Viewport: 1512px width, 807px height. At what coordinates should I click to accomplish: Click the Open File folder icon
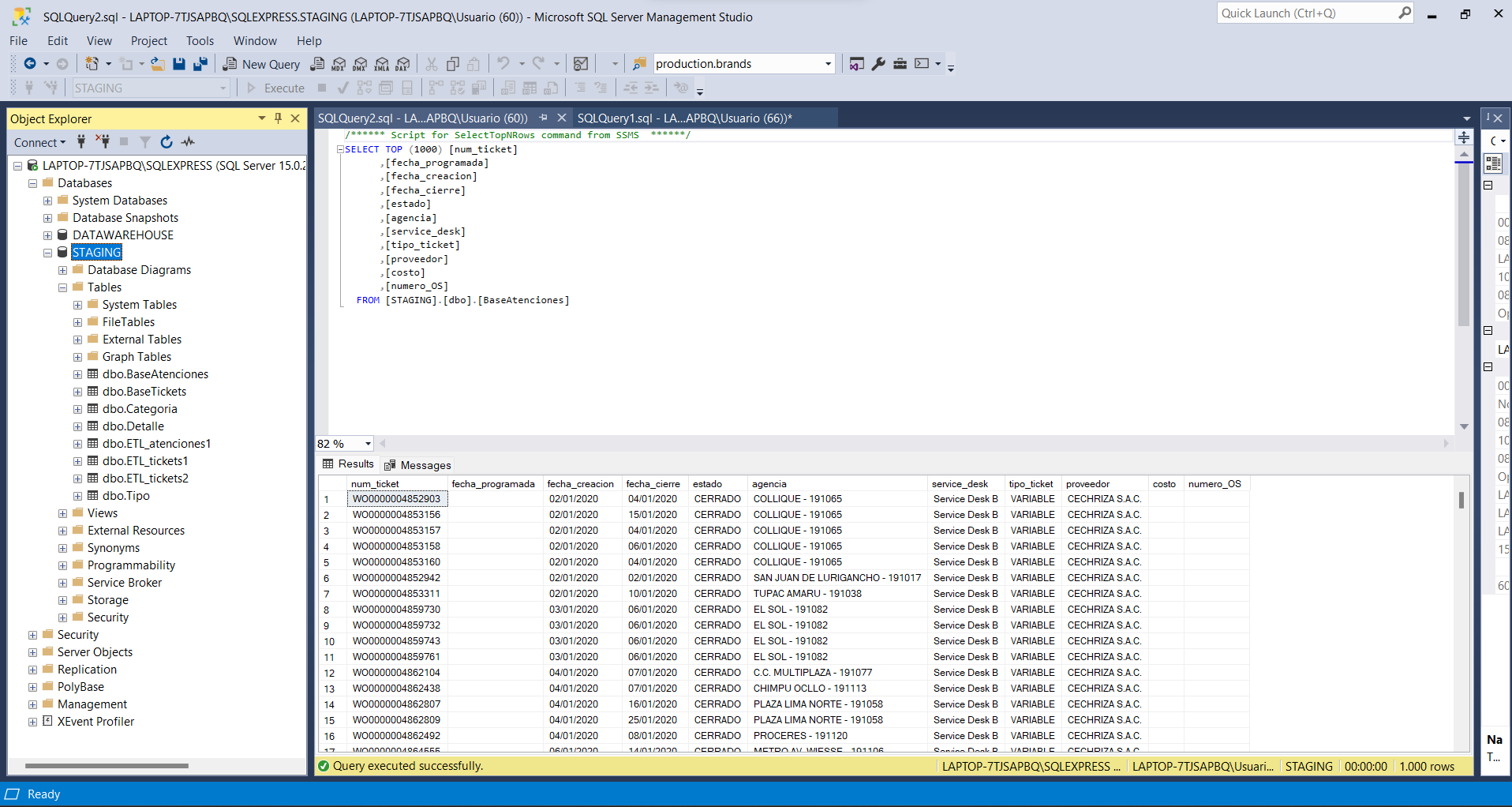pyautogui.click(x=158, y=64)
